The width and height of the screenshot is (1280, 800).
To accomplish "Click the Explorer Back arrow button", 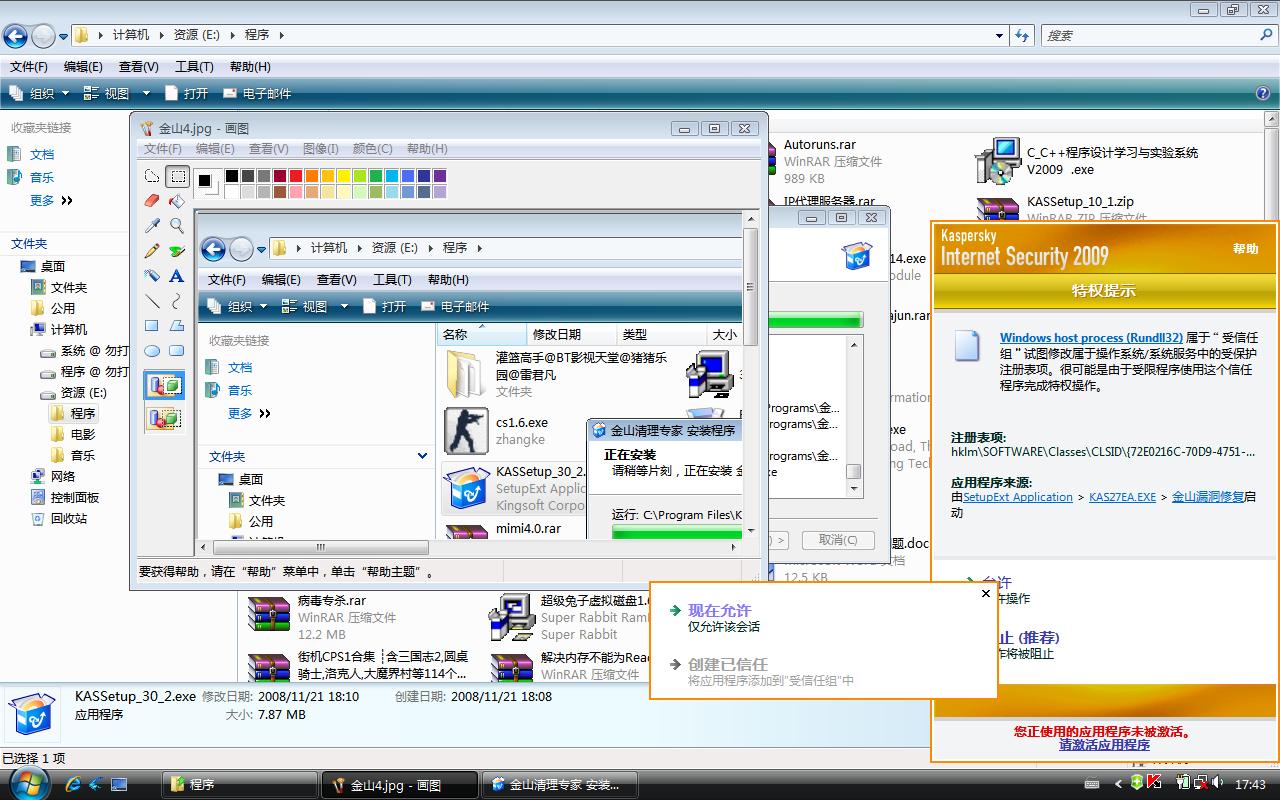I will click(15, 36).
